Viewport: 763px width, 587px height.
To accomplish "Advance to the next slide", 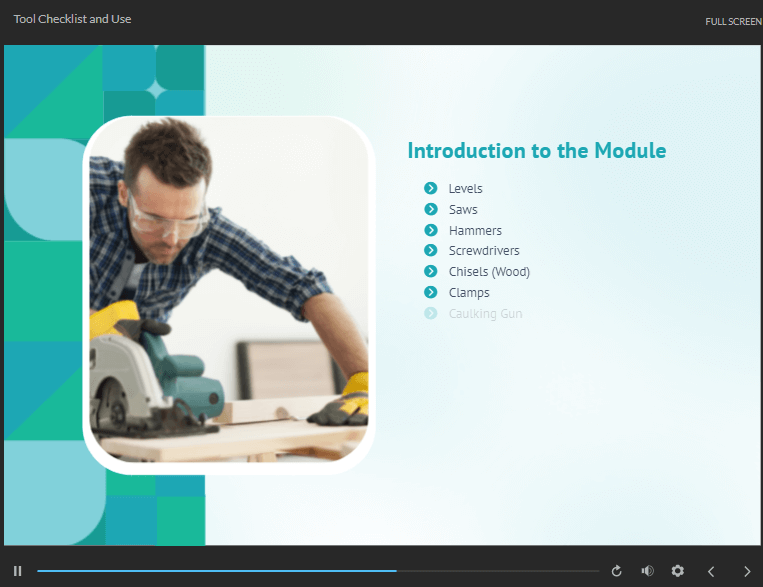I will [747, 571].
